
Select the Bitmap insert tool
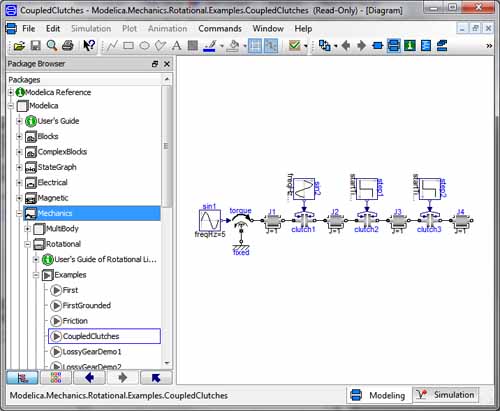pos(193,46)
